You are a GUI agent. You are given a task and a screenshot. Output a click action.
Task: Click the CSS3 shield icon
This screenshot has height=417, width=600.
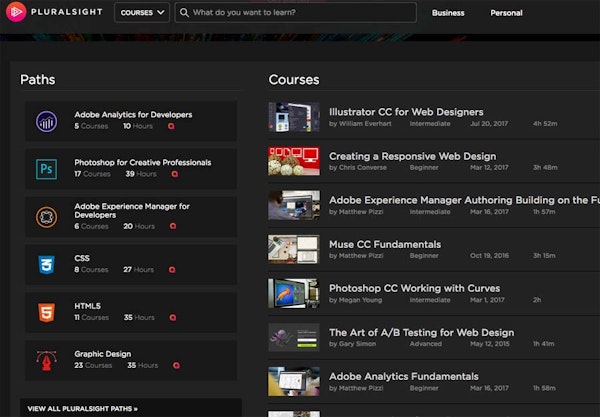(46, 265)
